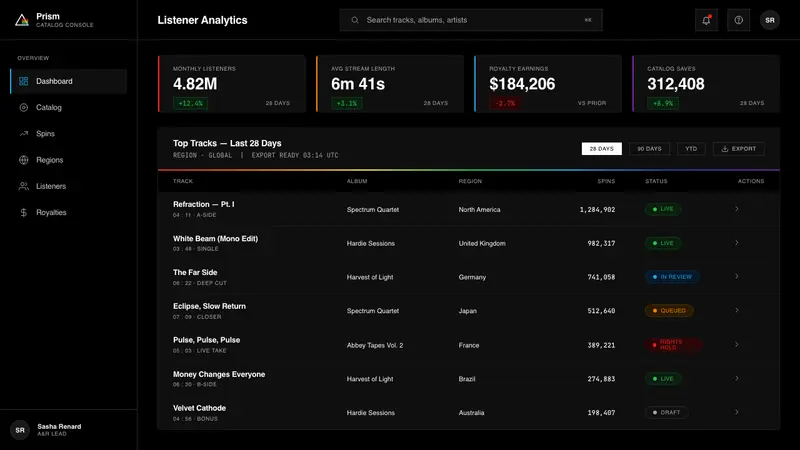Click into the search tracks field
The width and height of the screenshot is (800, 450).
pyautogui.click(x=471, y=20)
